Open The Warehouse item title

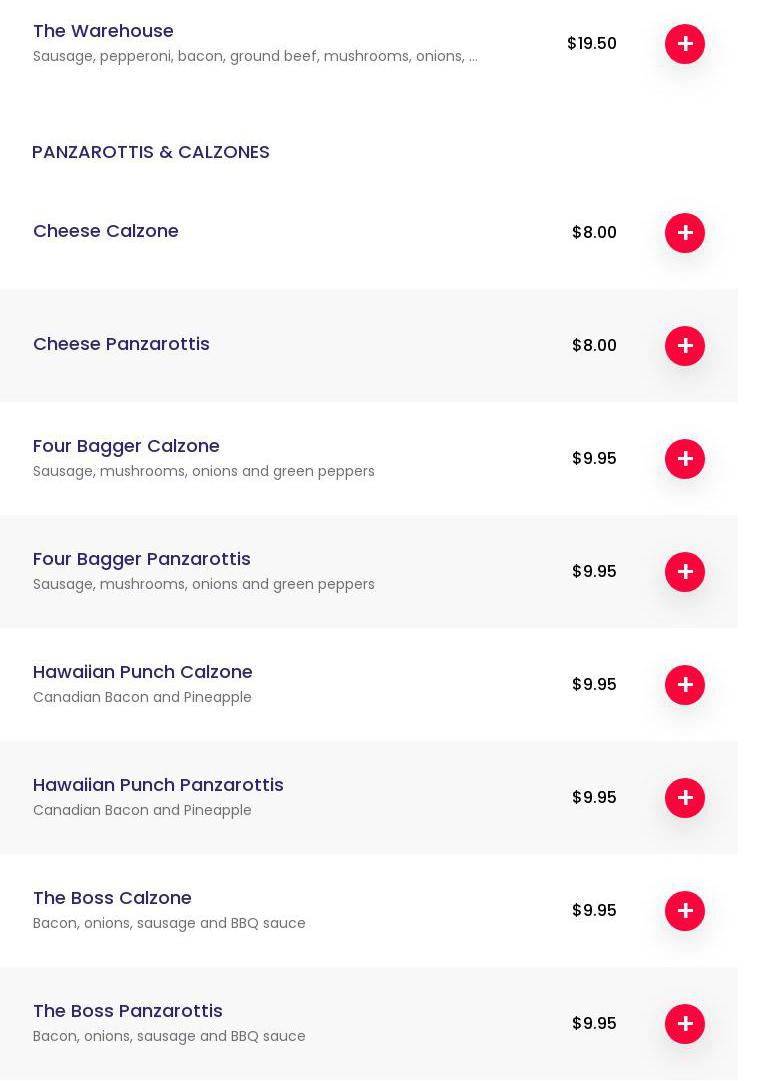pyautogui.click(x=103, y=31)
